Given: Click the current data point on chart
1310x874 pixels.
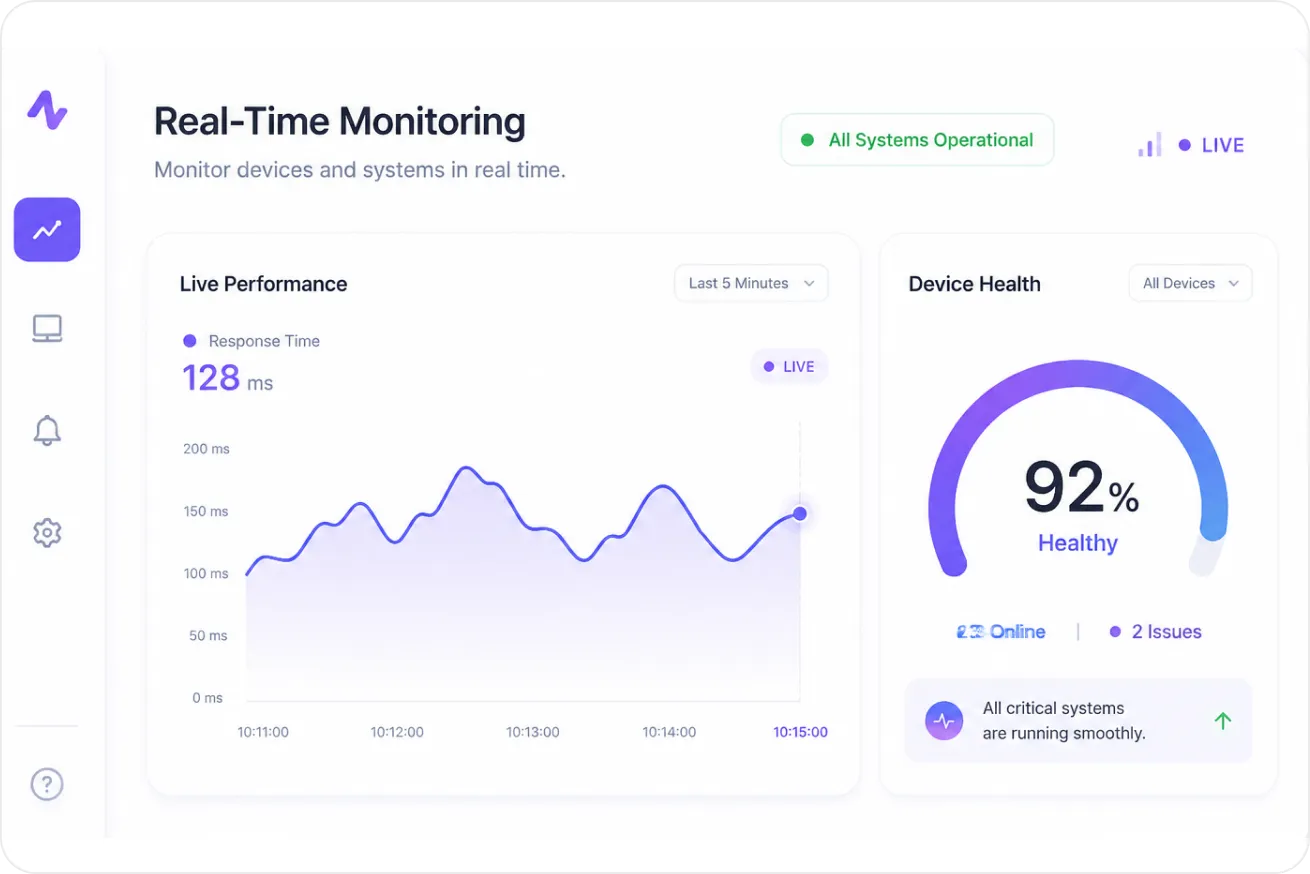Looking at the screenshot, I should tap(800, 513).
